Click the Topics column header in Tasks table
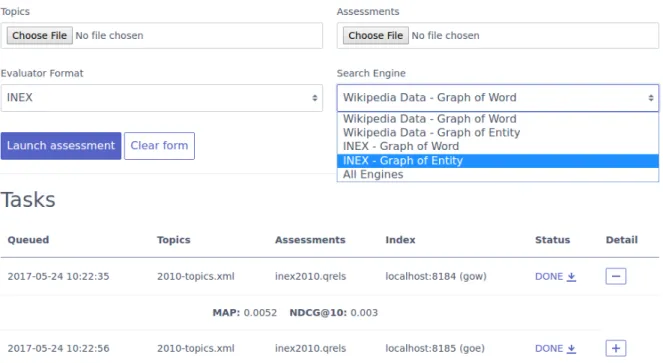The image size is (663, 363). (174, 240)
